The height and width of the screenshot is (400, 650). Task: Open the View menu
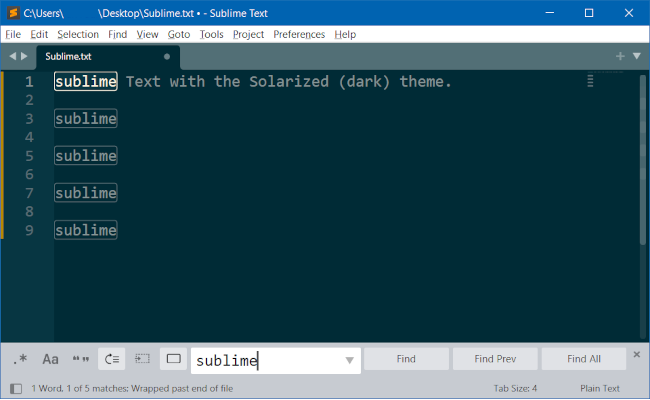click(x=147, y=34)
